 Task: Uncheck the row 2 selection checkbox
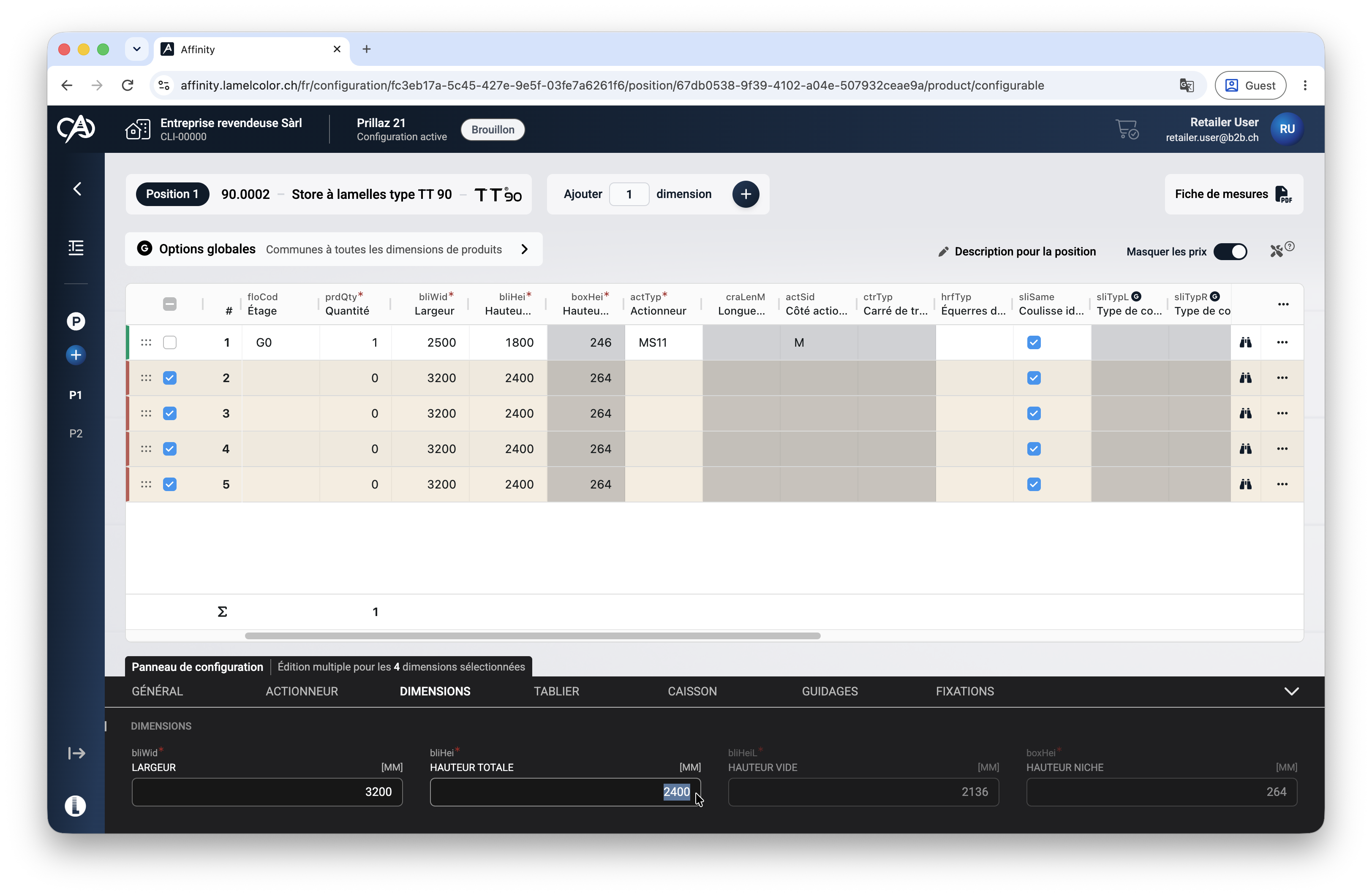click(x=169, y=378)
